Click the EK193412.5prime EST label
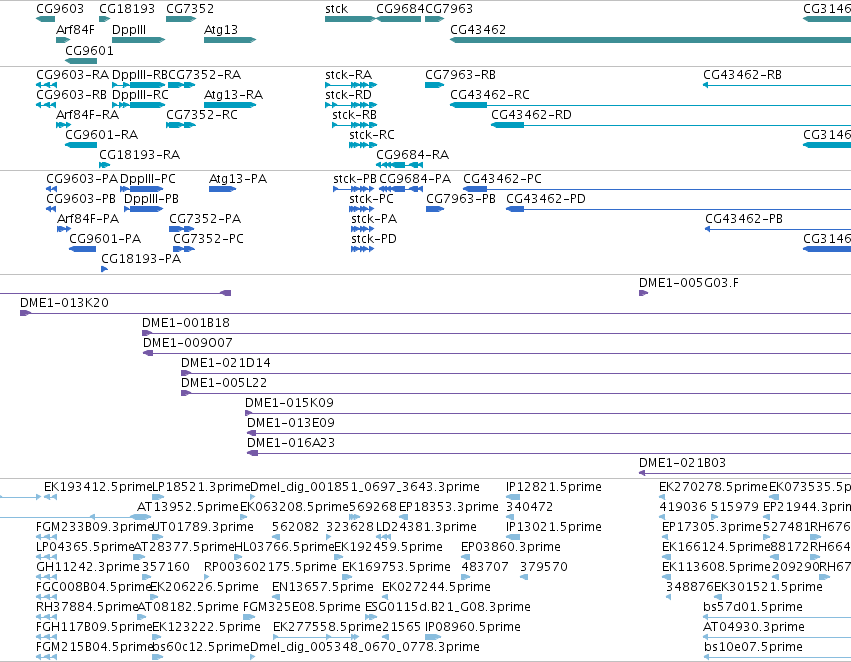 98,487
